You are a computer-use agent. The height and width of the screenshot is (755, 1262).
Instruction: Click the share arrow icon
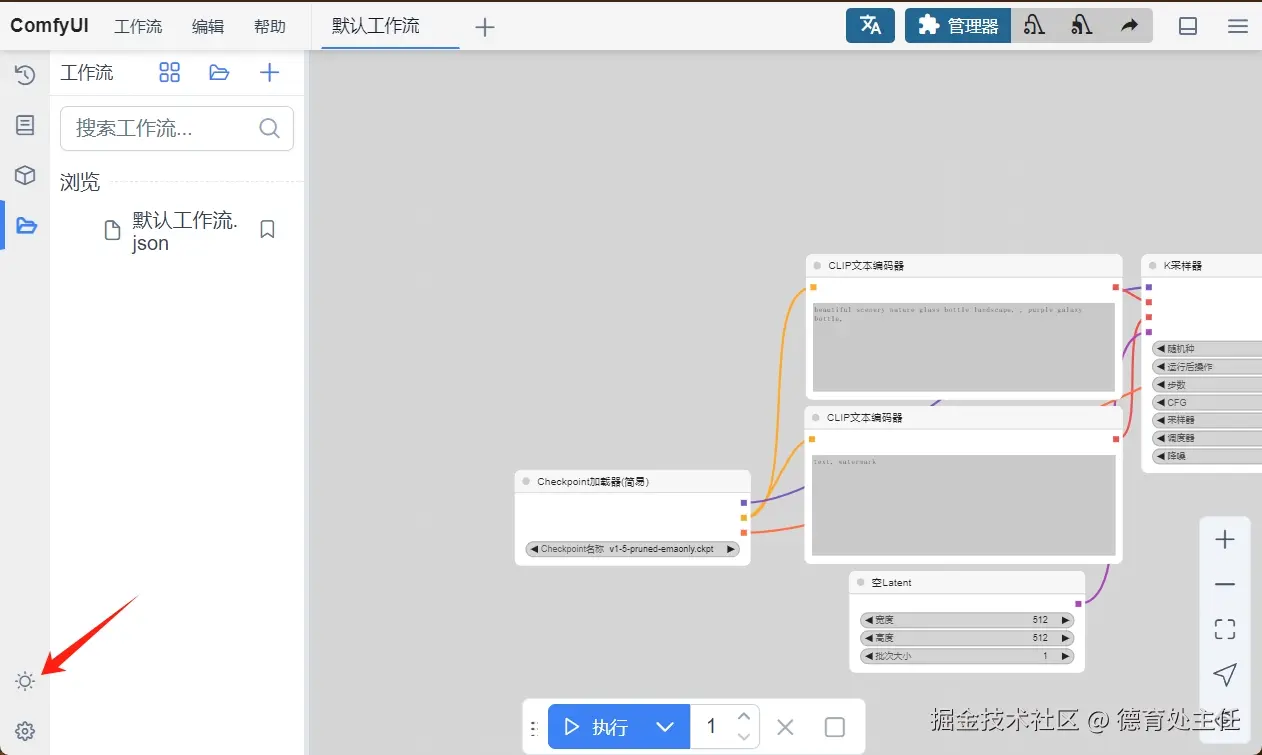(1129, 25)
